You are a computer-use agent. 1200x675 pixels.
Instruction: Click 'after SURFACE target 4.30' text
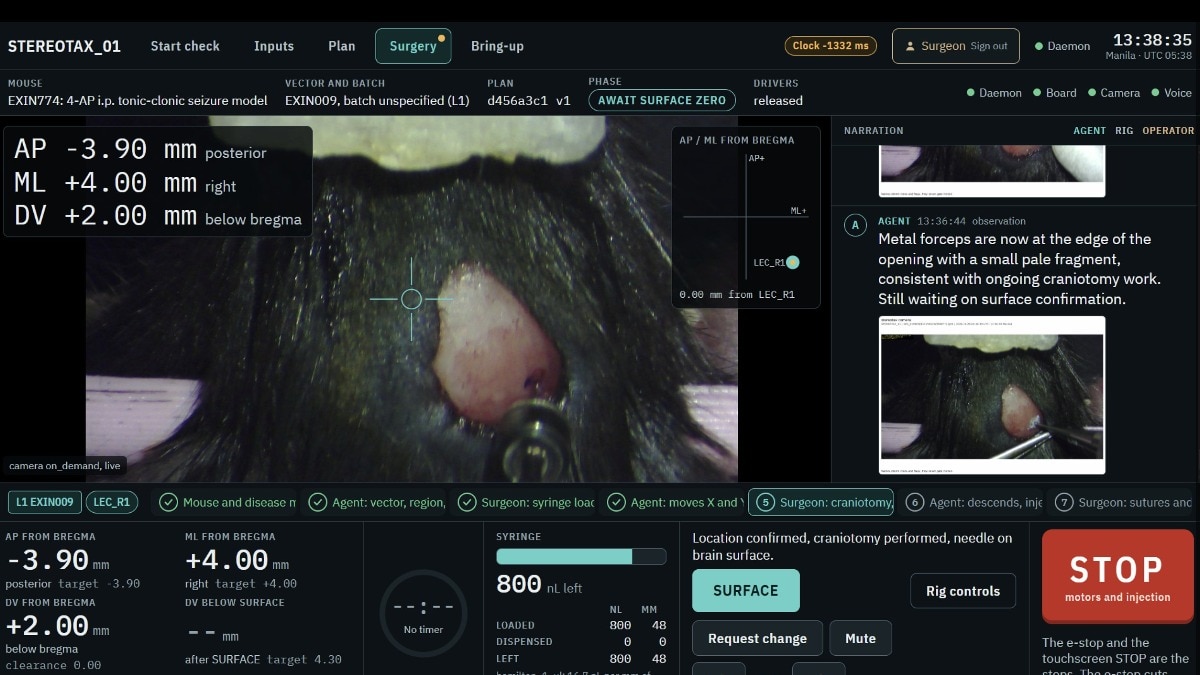pyautogui.click(x=263, y=659)
